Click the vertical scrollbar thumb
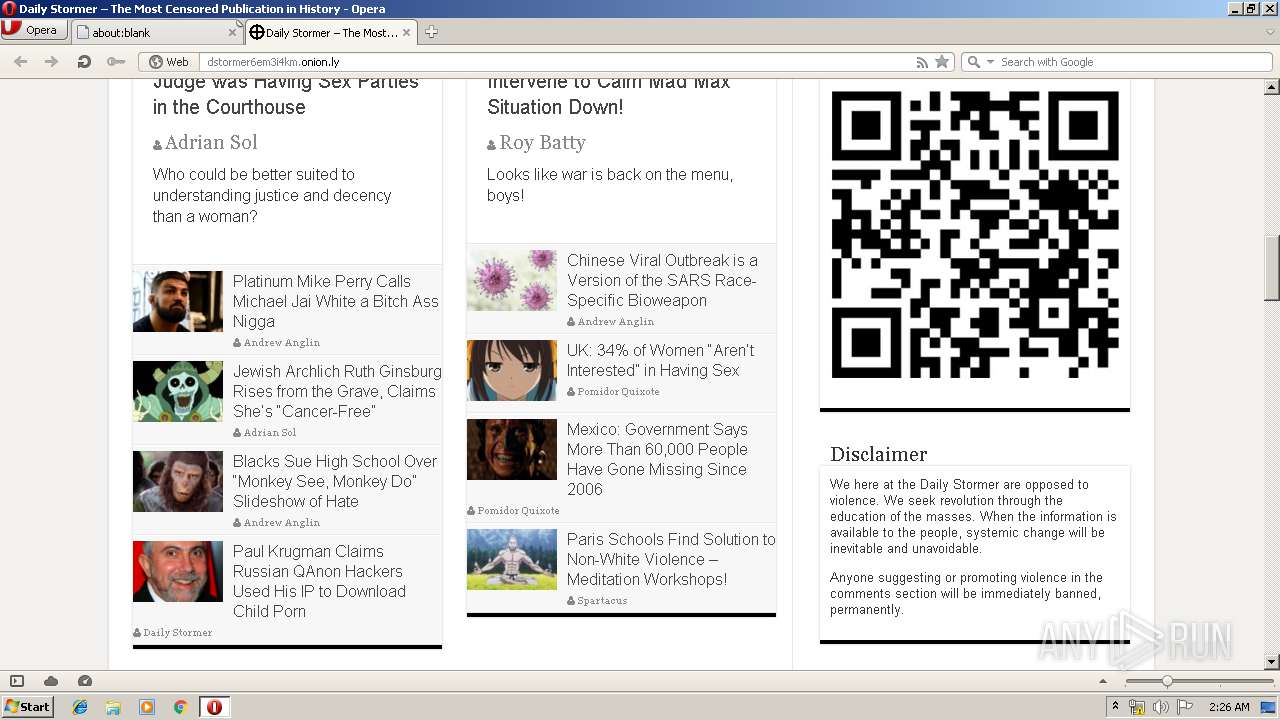Viewport: 1280px width, 720px height. (1272, 268)
